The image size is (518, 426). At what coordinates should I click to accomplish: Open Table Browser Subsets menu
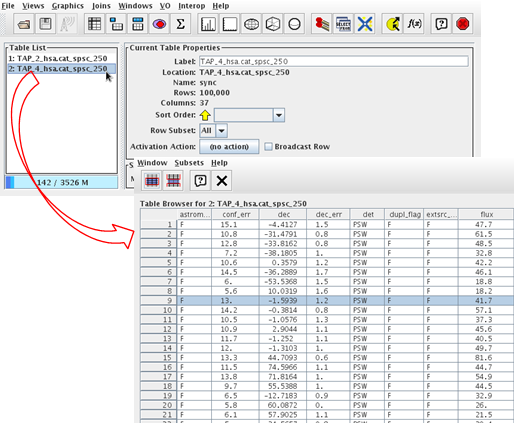tap(189, 163)
